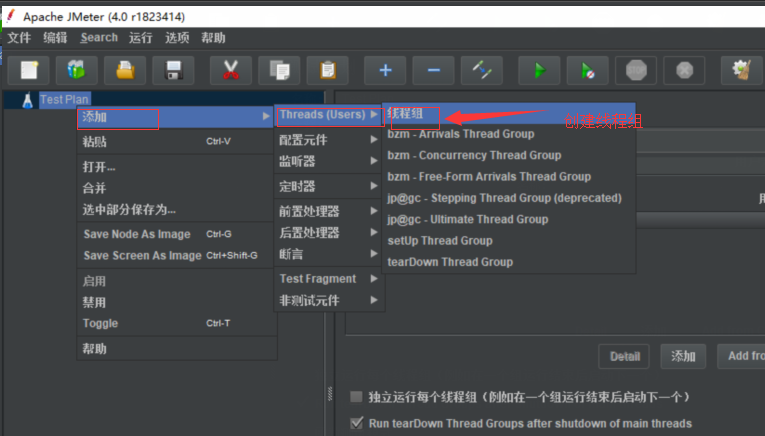Image resolution: width=765 pixels, height=436 pixels.
Task: Click the Expand All plus icon
Action: click(x=385, y=70)
